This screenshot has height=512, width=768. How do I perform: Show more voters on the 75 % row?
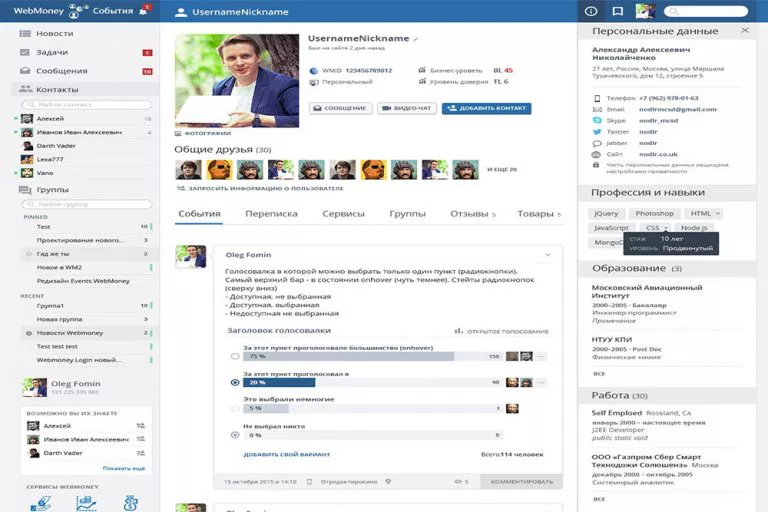click(x=541, y=357)
